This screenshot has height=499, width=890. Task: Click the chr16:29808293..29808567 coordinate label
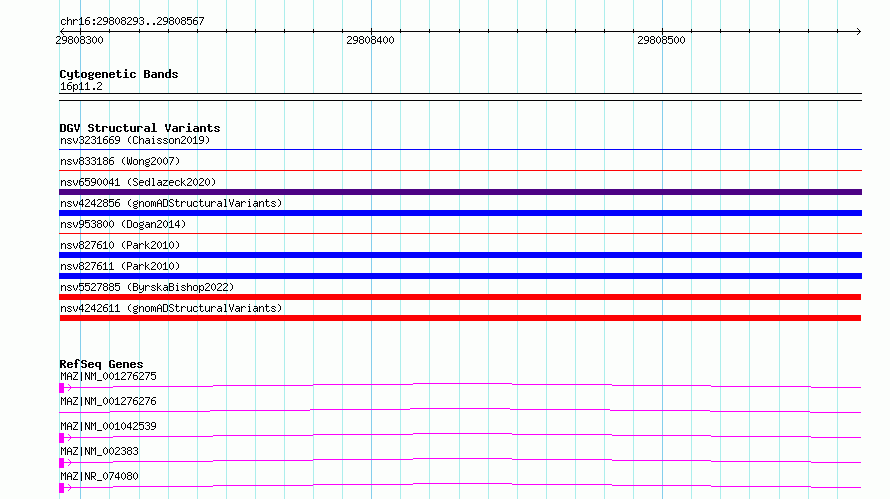point(132,21)
